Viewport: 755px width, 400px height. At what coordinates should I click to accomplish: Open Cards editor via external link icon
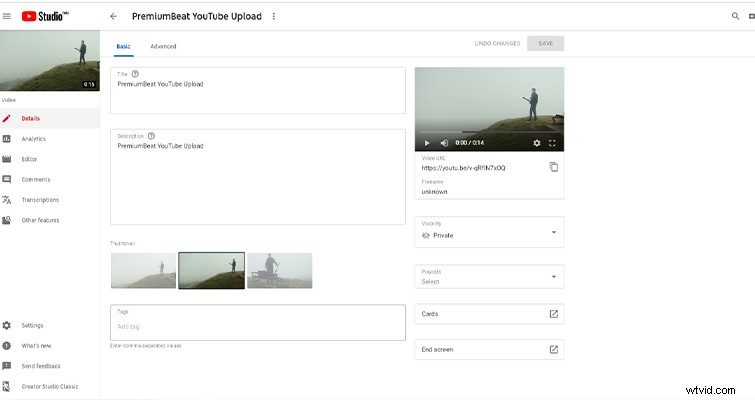pyautogui.click(x=554, y=314)
